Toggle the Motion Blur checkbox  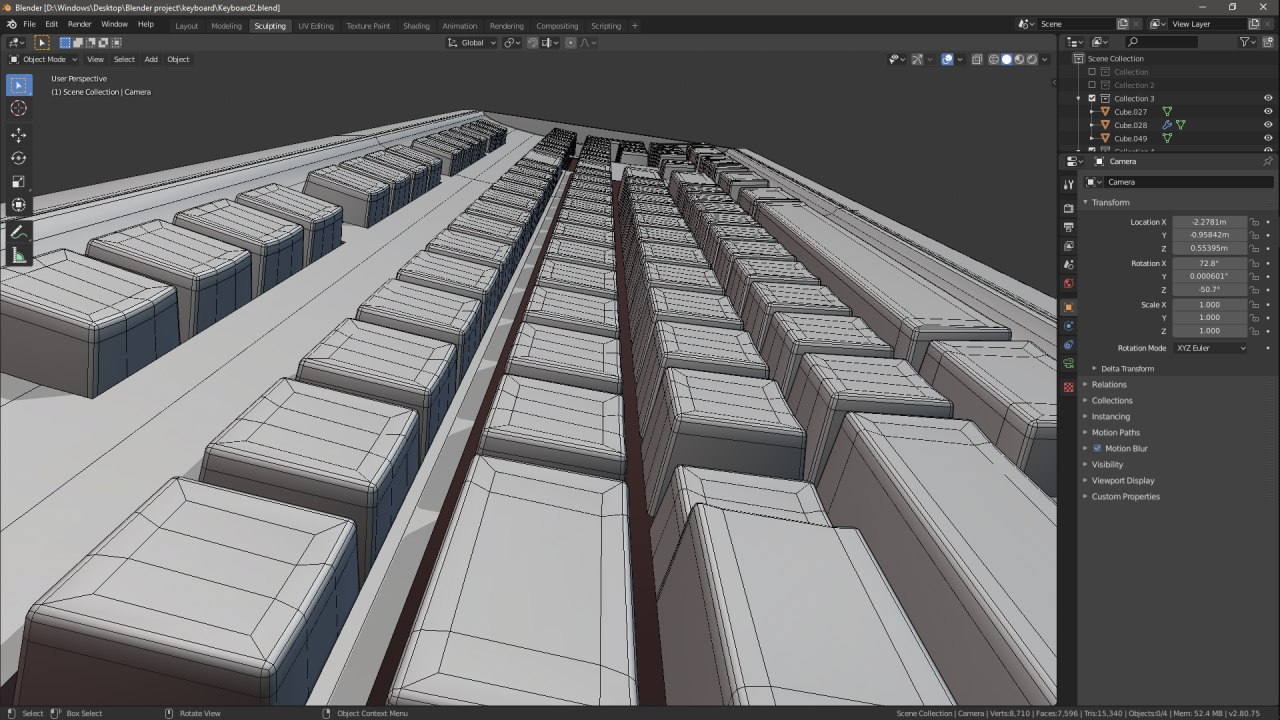coord(1097,448)
